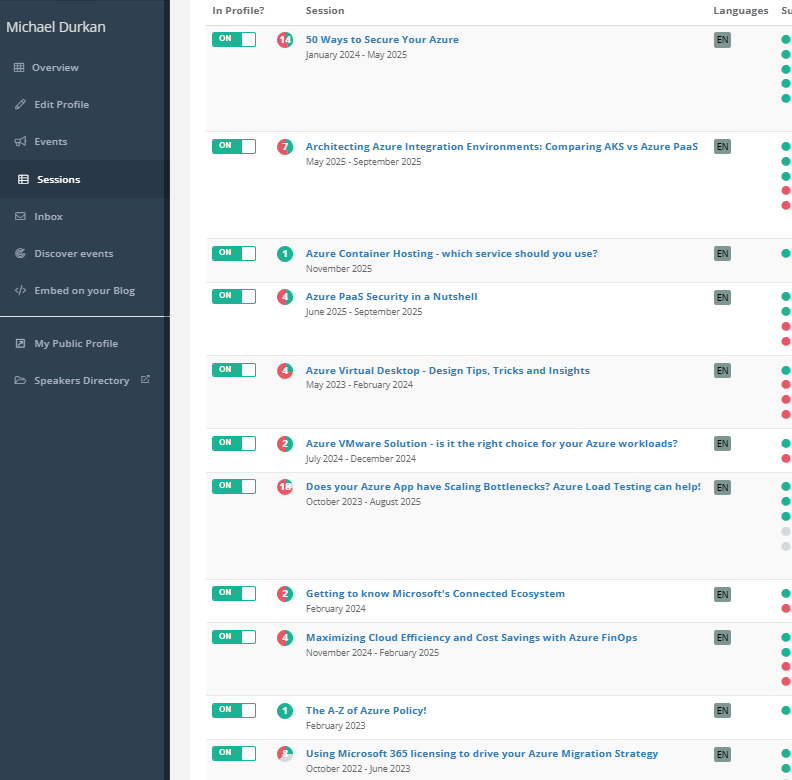Viewport: 792px width, 780px height.
Task: Click the My Public Profile icon
Action: 20,344
